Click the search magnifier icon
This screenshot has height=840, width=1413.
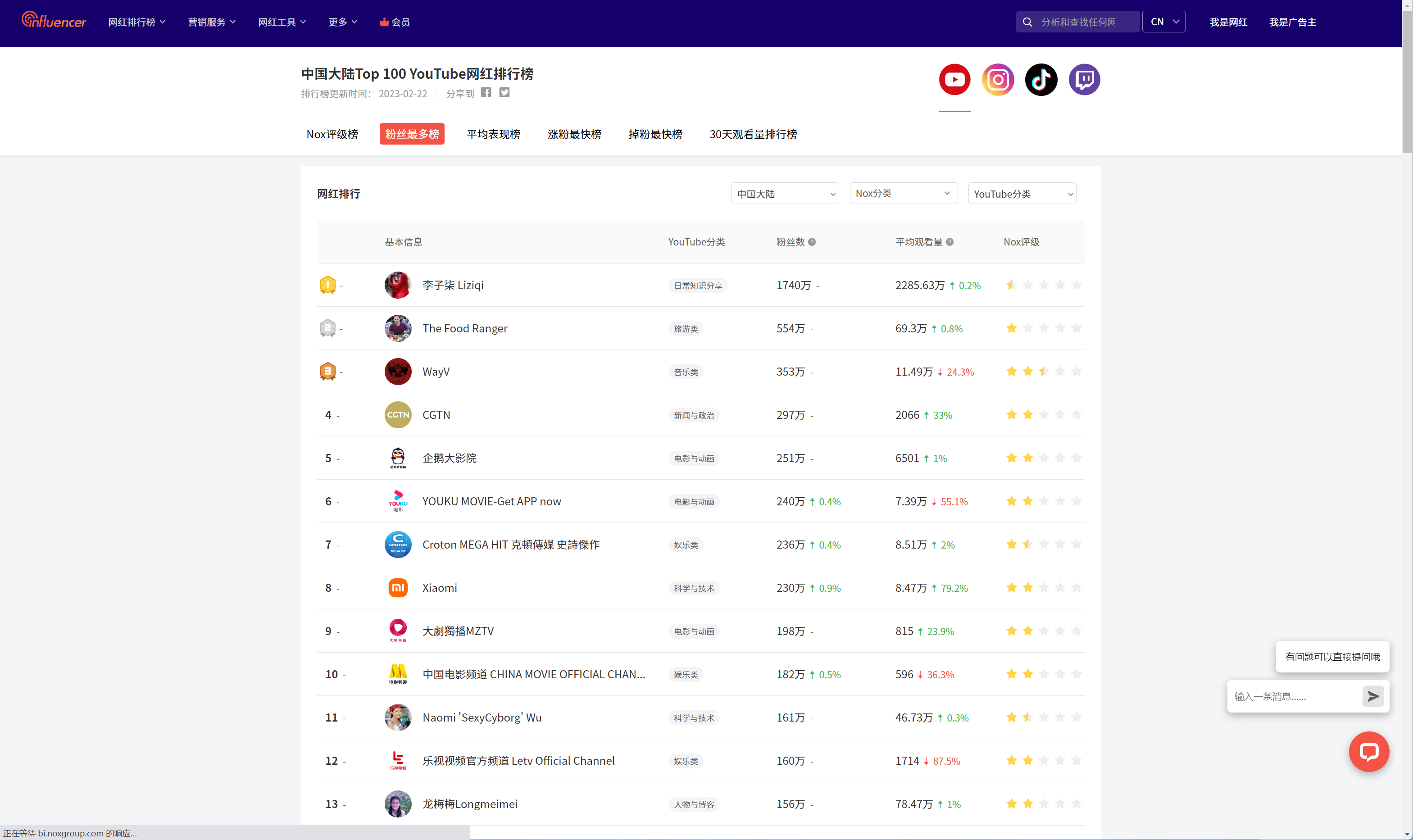click(x=1027, y=22)
